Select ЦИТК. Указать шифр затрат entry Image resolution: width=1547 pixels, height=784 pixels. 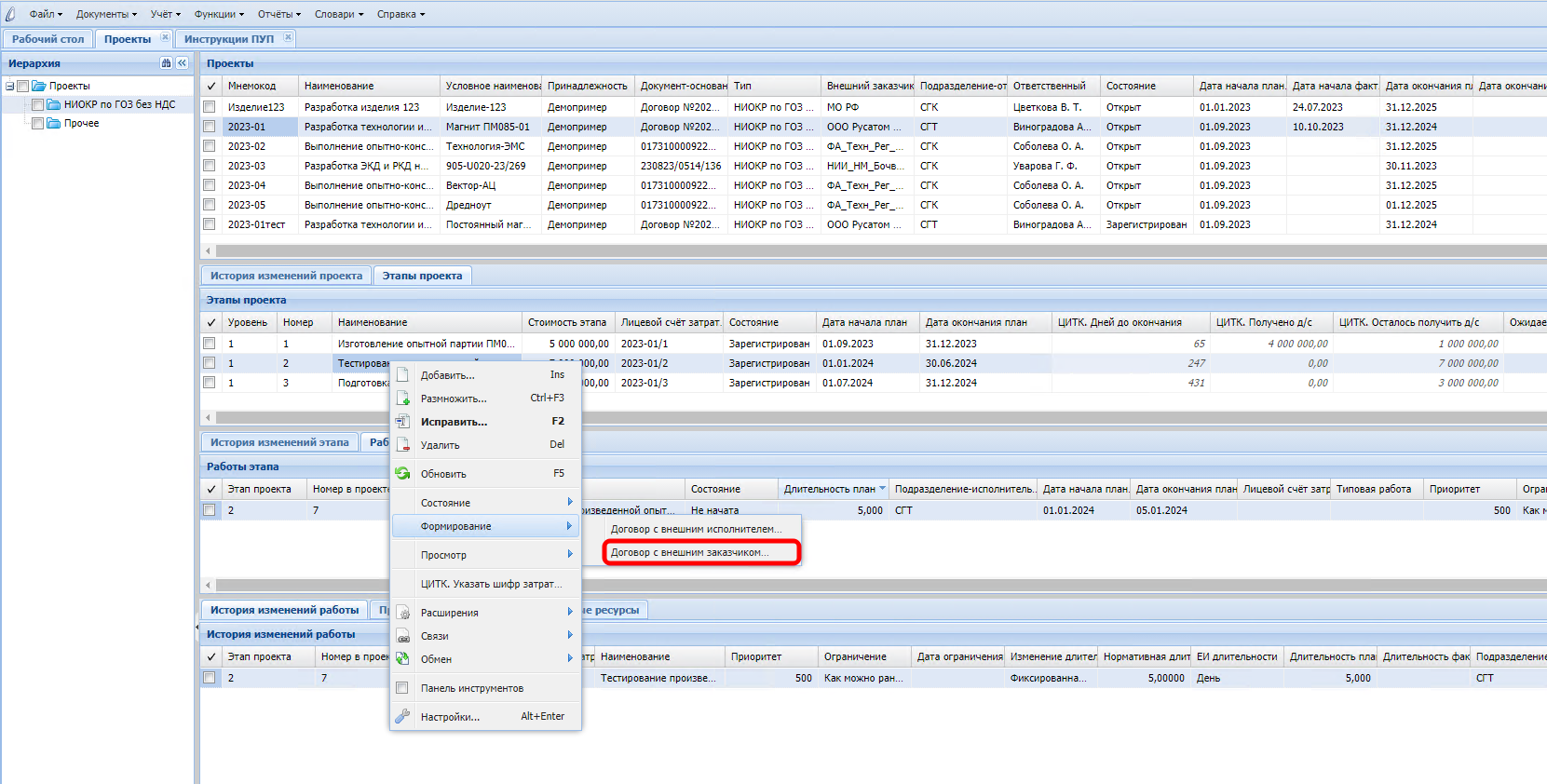tap(491, 584)
